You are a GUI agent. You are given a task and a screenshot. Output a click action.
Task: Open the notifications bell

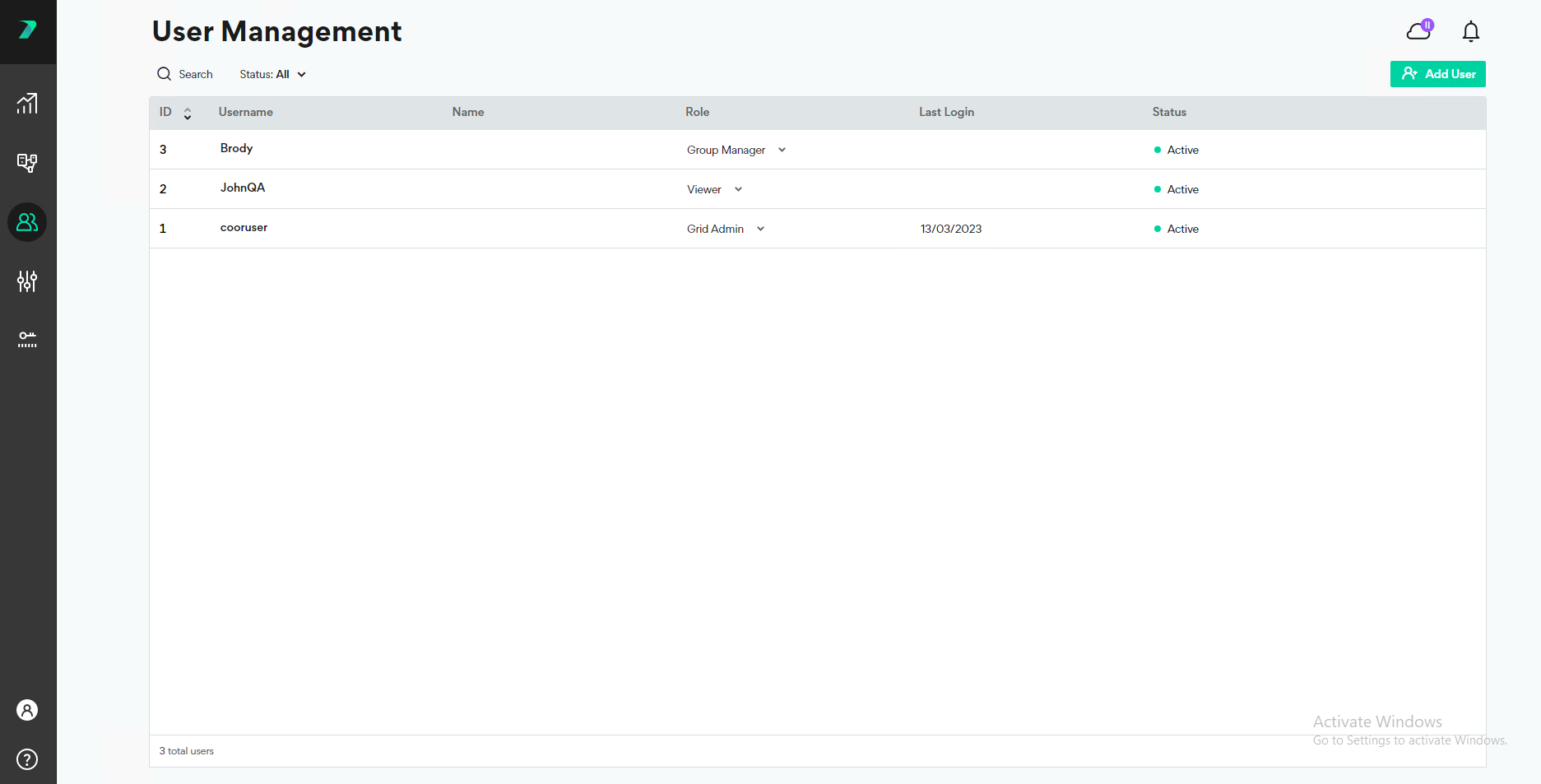pyautogui.click(x=1470, y=31)
